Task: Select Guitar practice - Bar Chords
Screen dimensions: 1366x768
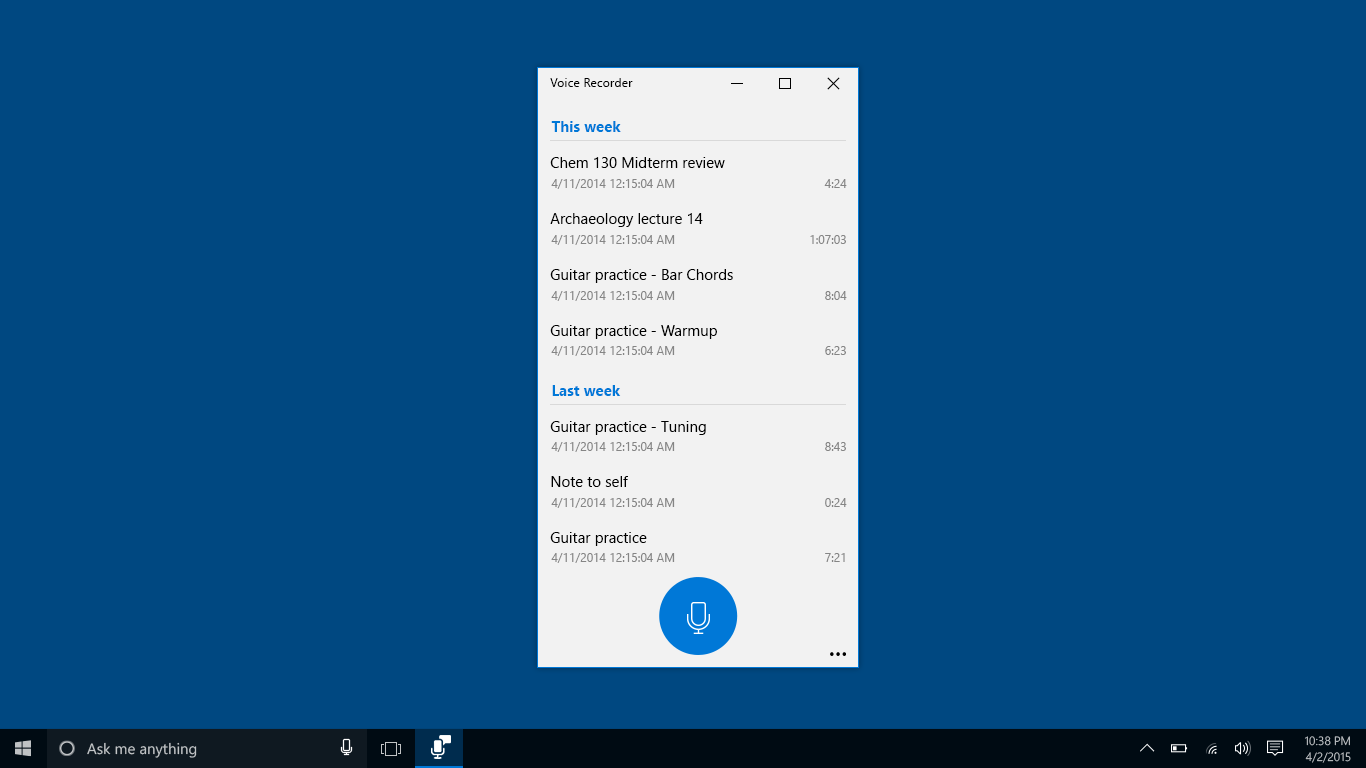Action: [697, 284]
